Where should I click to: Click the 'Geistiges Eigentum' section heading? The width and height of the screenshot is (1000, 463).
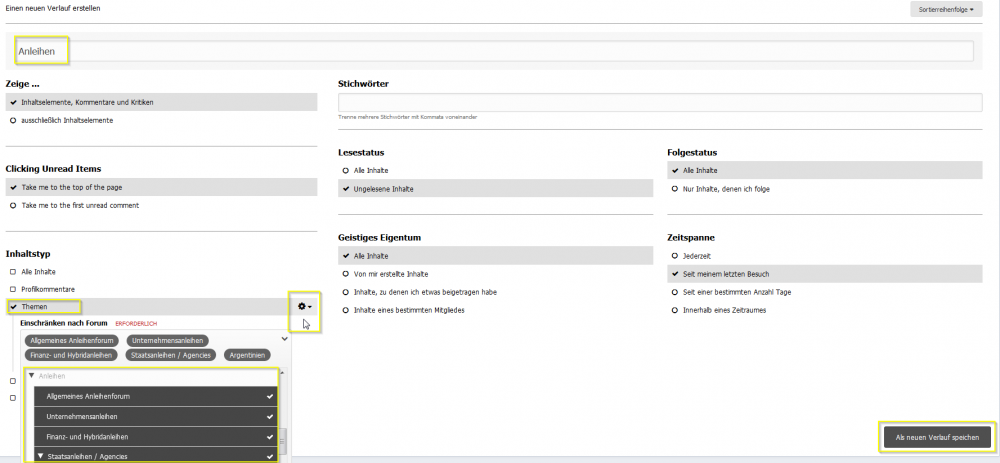click(x=379, y=238)
